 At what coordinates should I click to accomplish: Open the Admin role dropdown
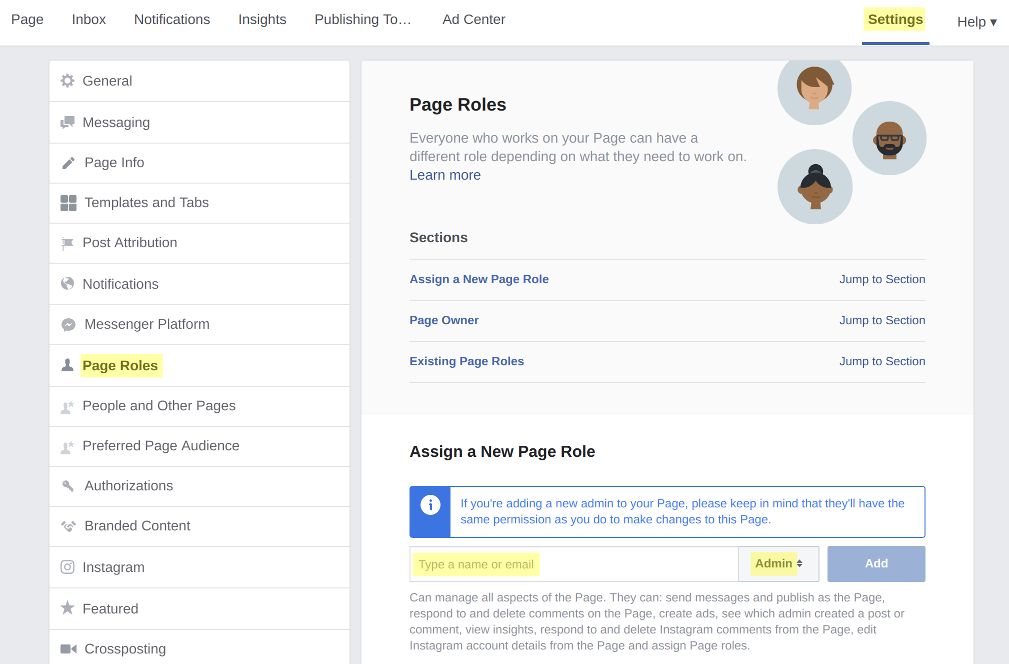click(778, 564)
